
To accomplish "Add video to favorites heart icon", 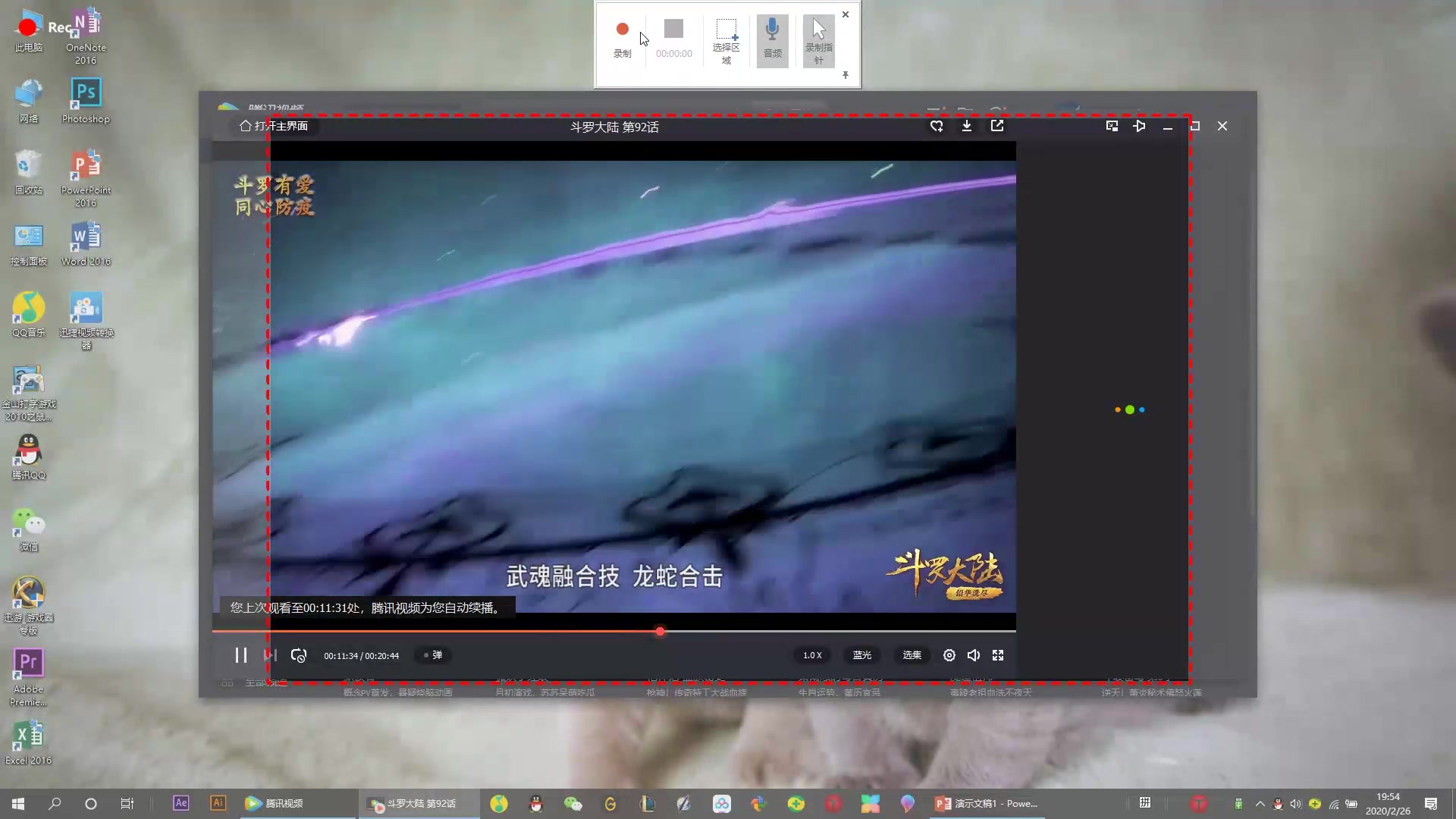I will coord(937,127).
